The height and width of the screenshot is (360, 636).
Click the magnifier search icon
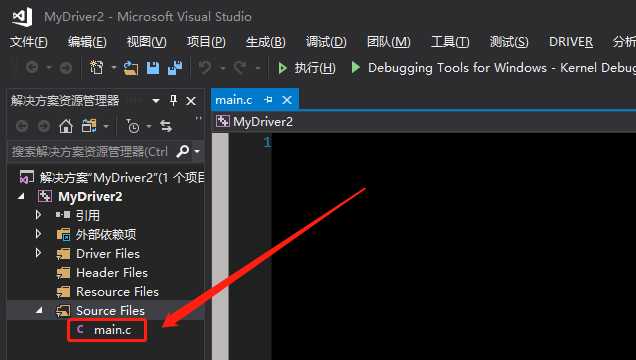tap(183, 152)
